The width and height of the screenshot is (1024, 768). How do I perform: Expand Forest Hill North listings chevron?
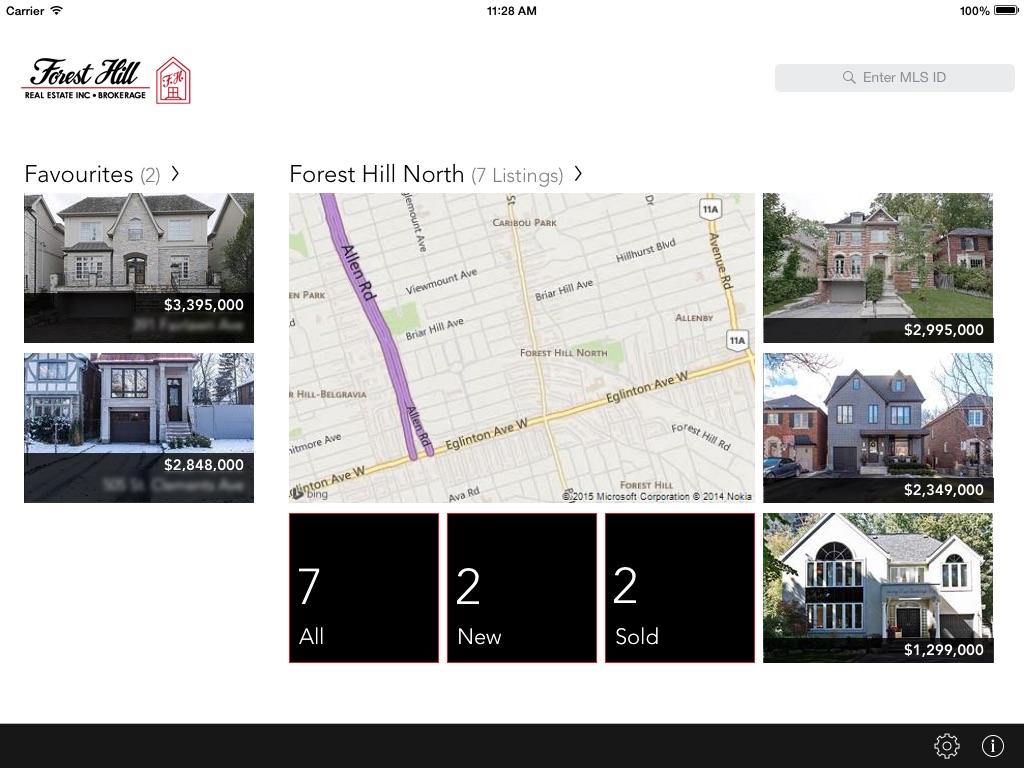click(578, 174)
